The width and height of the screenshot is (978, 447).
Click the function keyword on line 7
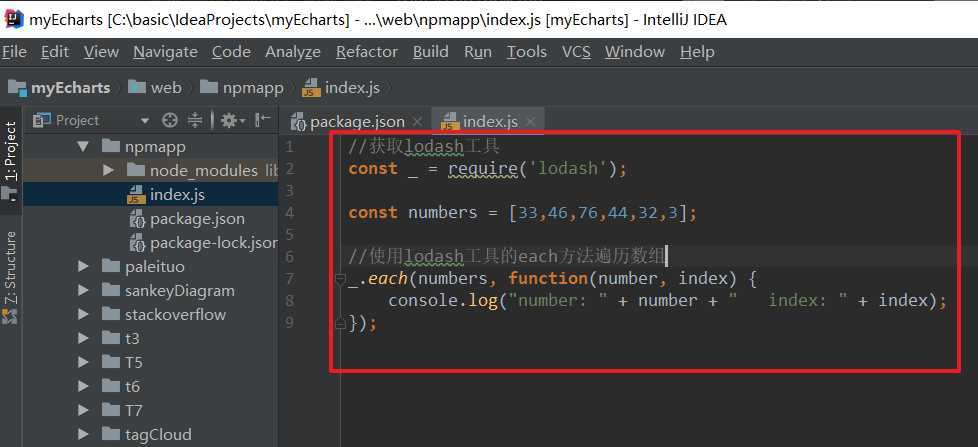[x=548, y=278]
